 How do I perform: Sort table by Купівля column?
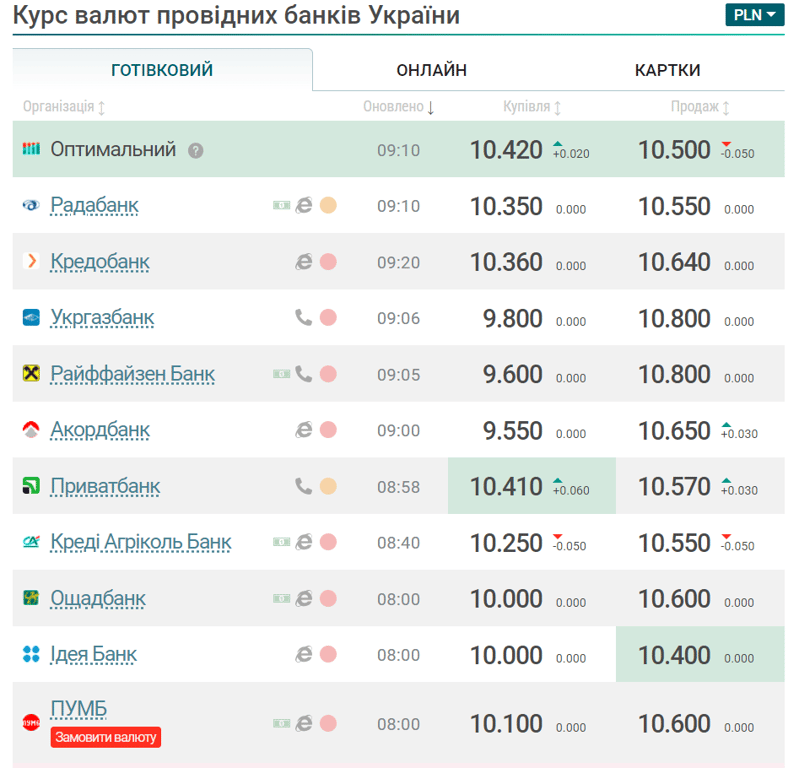(x=532, y=107)
